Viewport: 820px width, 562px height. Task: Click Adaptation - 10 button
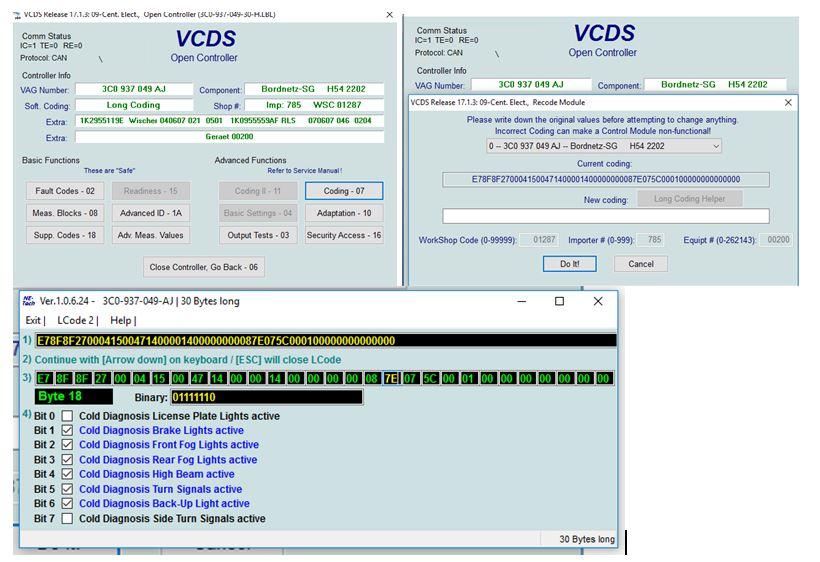(x=344, y=213)
